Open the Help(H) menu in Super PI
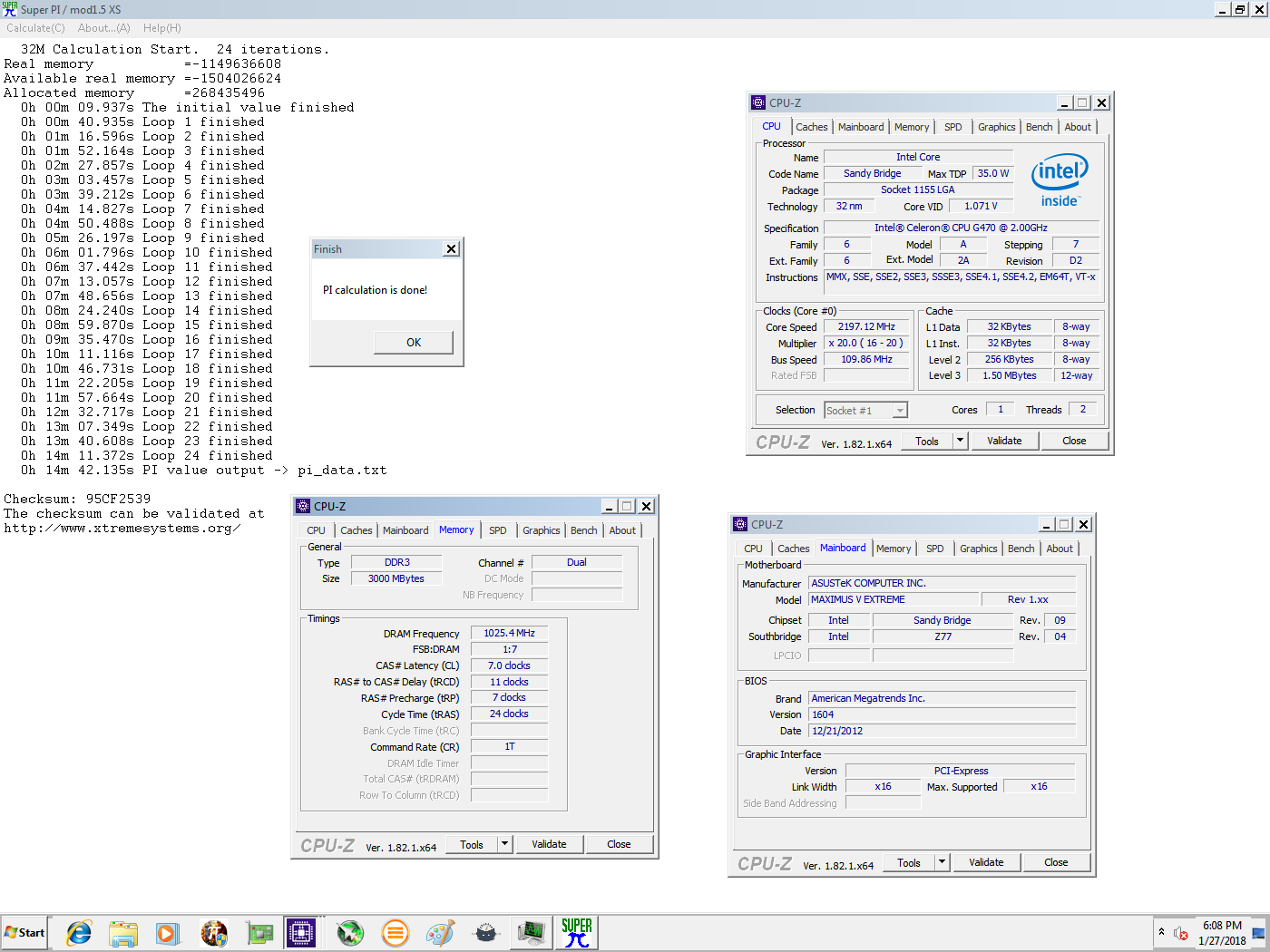Image resolution: width=1270 pixels, height=952 pixels. (x=162, y=28)
